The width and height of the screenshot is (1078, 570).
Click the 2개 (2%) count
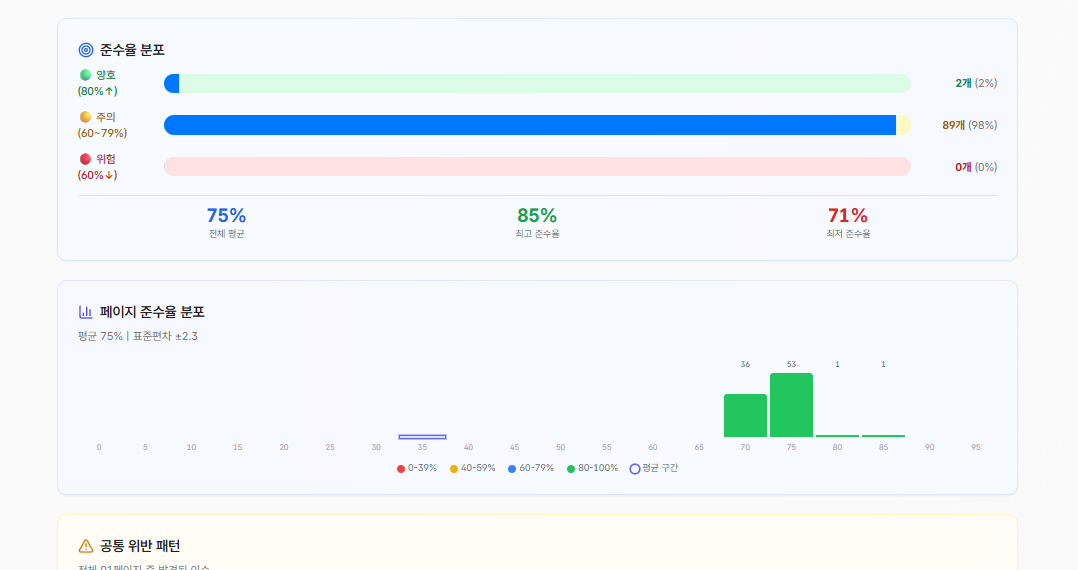[x=976, y=83]
